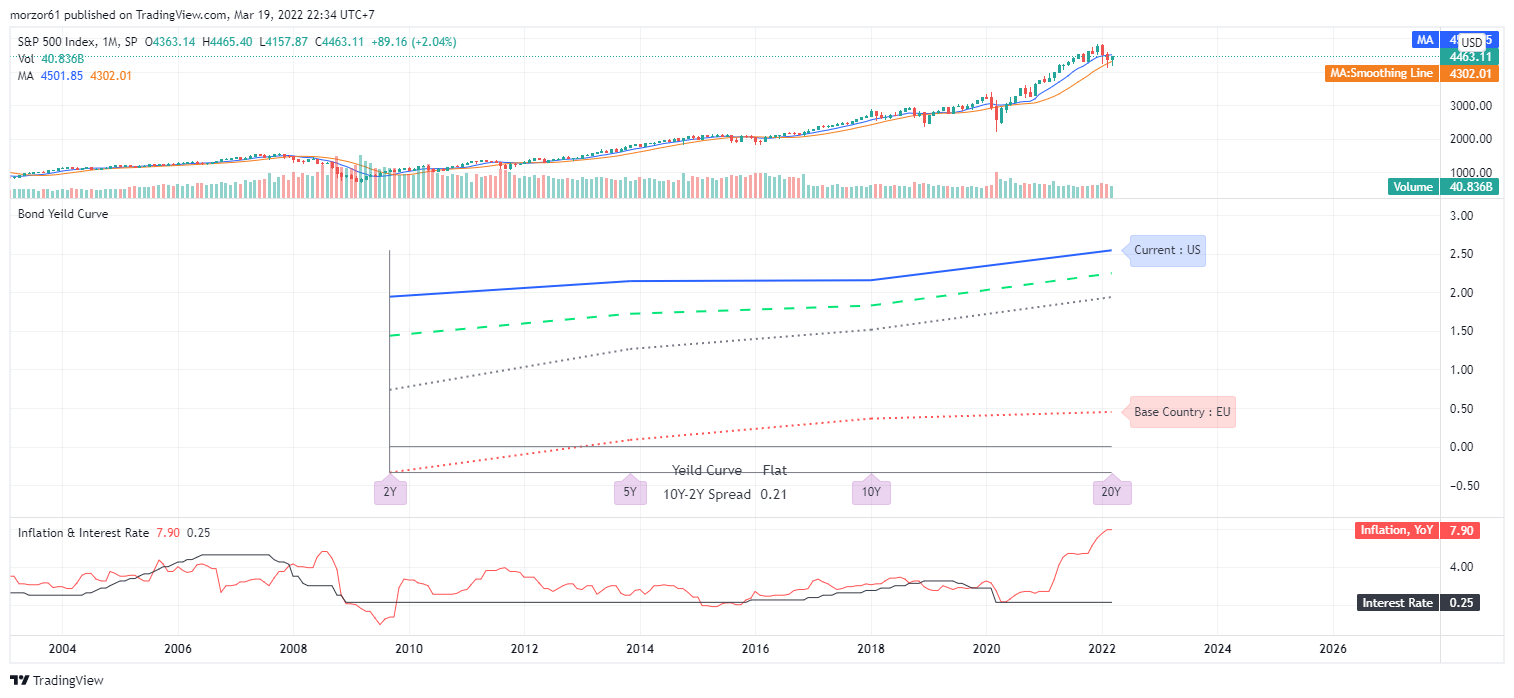Click the H4465.40 high value in legend
This screenshot has width=1514, height=698.
228,42
